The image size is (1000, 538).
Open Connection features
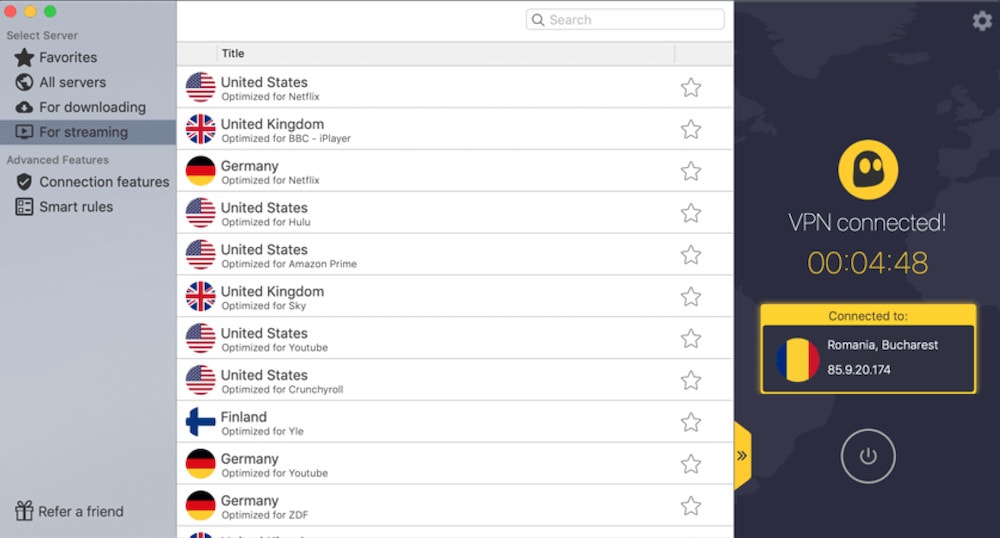coord(104,182)
